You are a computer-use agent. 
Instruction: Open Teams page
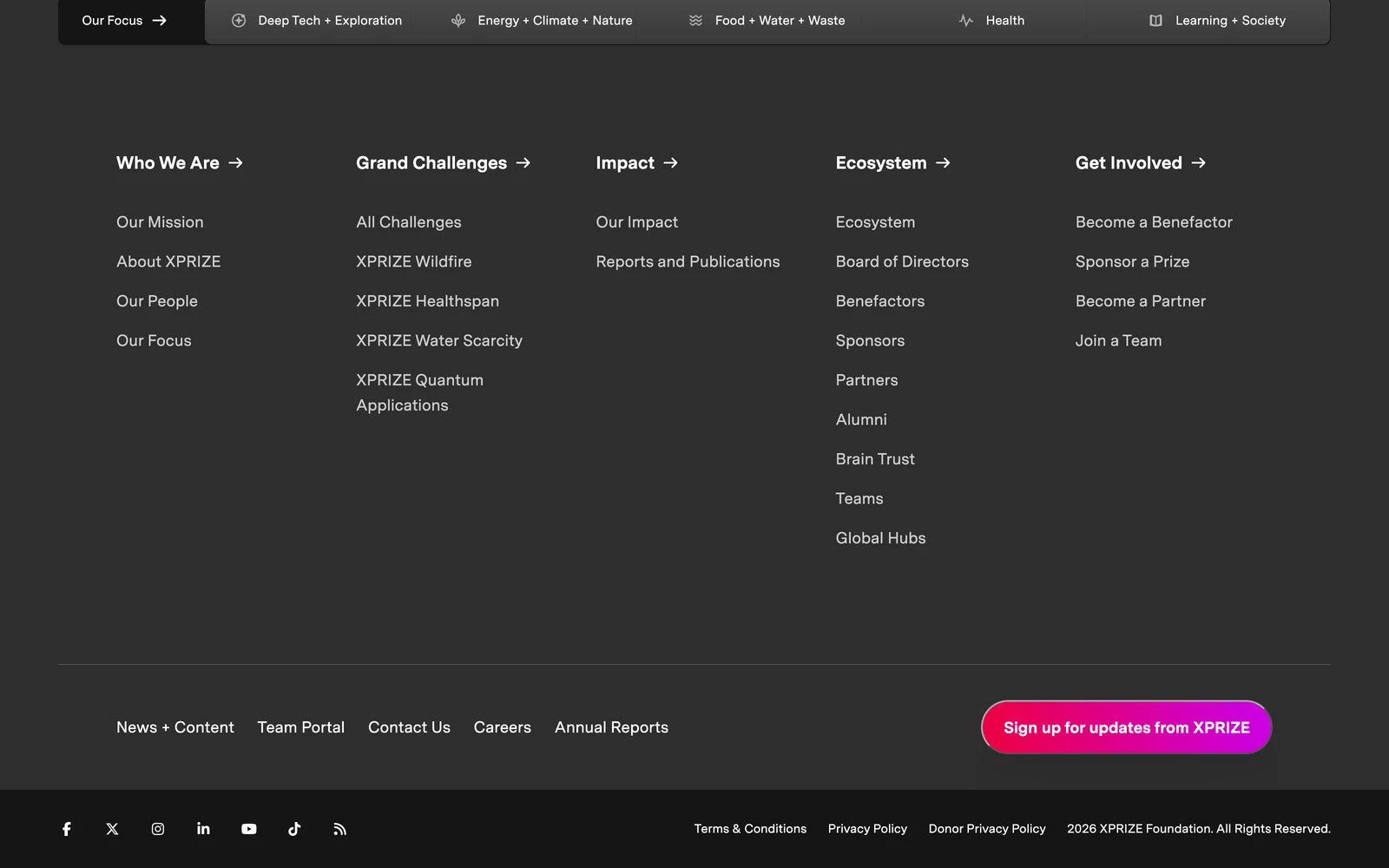coord(859,498)
